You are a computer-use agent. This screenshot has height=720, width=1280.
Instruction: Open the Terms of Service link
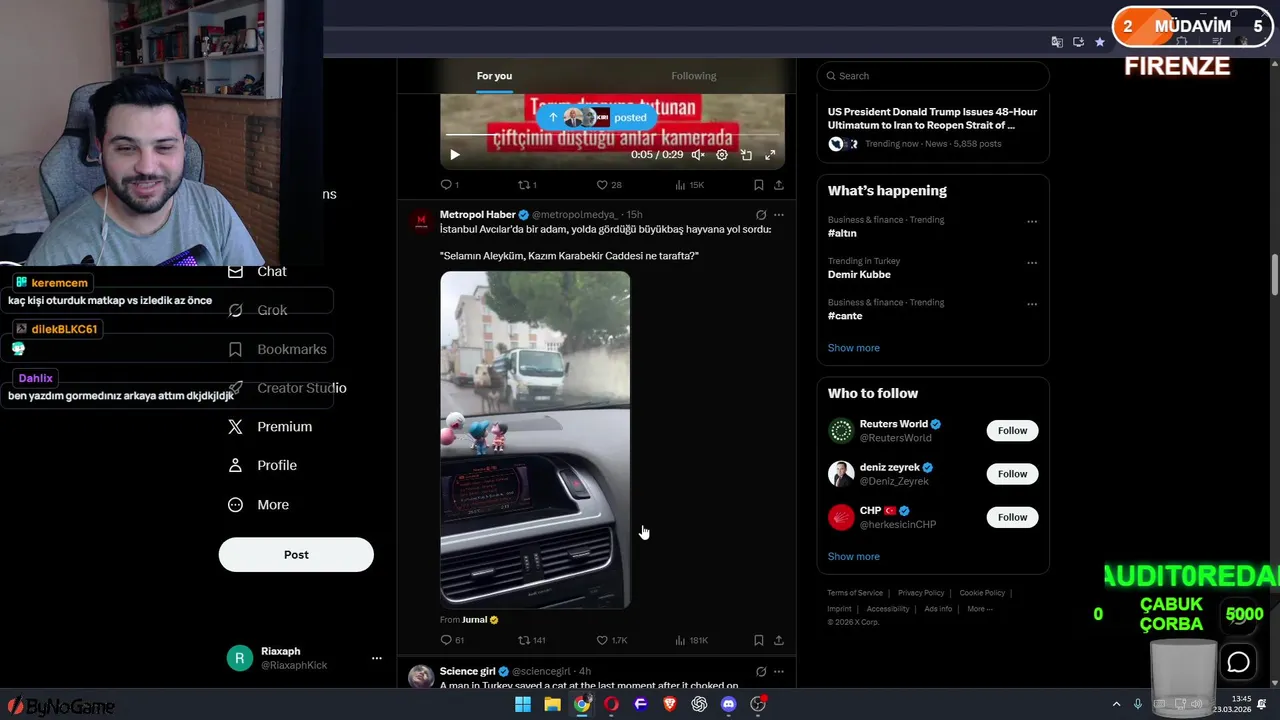[855, 593]
